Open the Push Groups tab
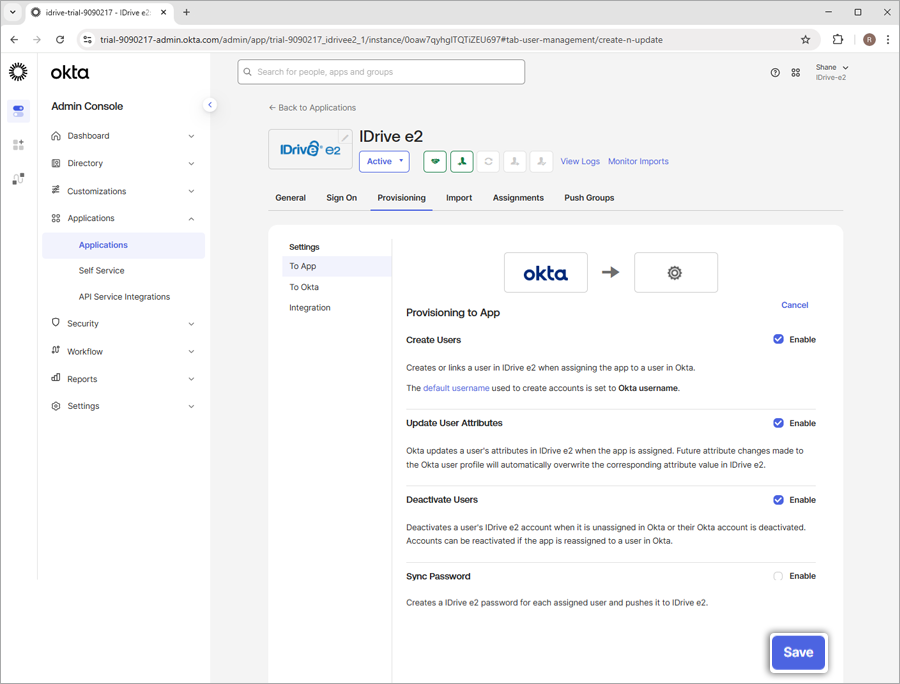Image resolution: width=900 pixels, height=684 pixels. point(589,198)
